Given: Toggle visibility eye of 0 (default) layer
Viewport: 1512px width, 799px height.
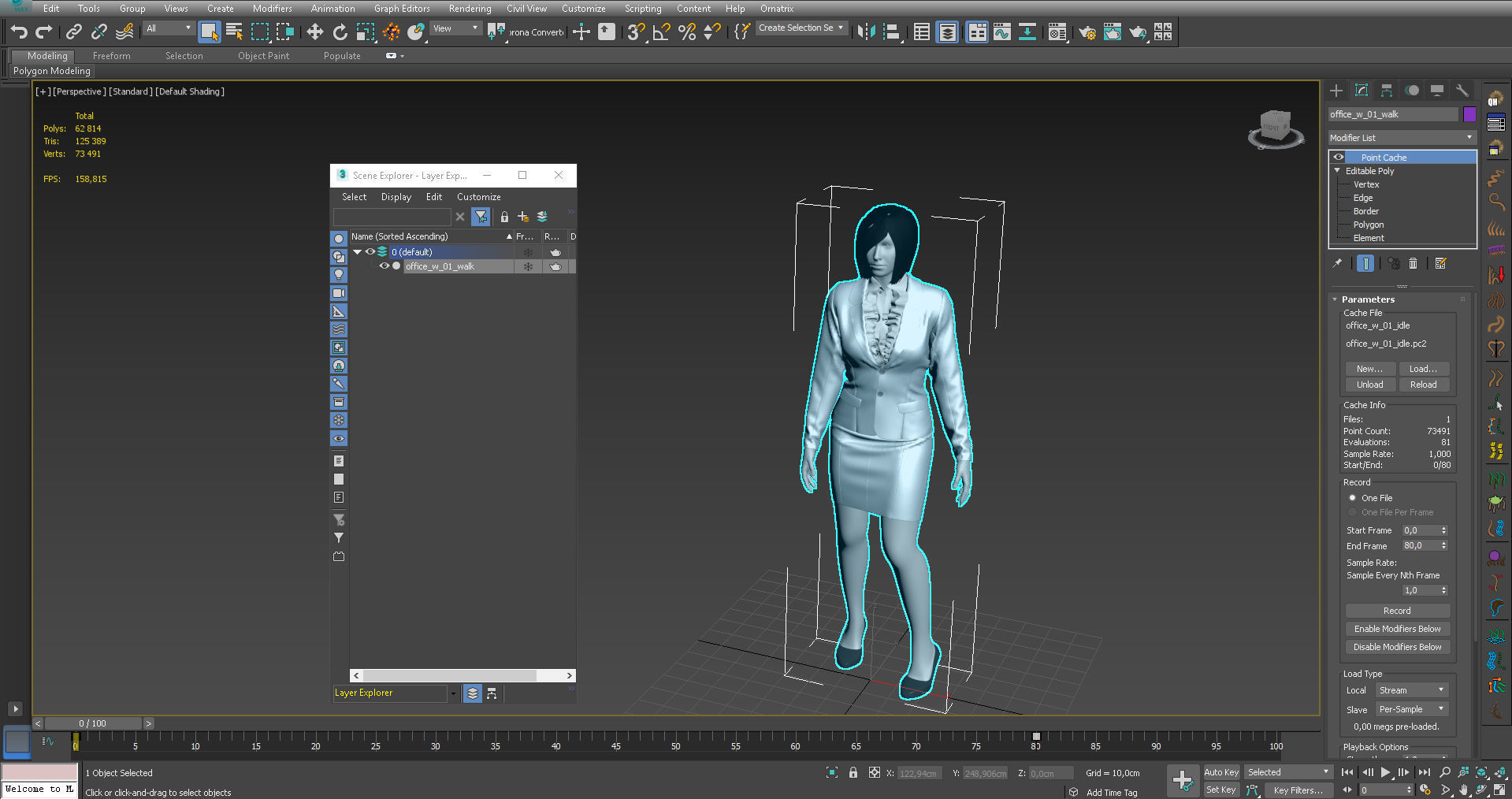Looking at the screenshot, I should point(370,251).
